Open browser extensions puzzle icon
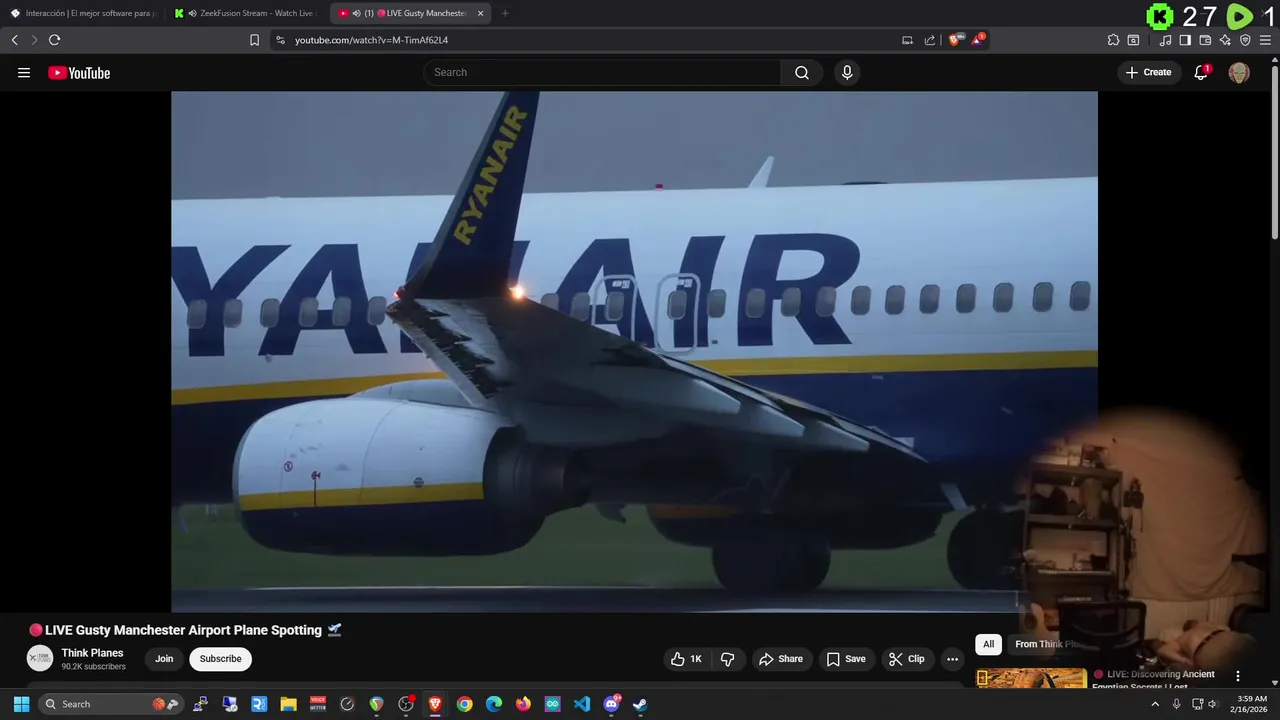This screenshot has width=1280, height=720. click(1113, 40)
